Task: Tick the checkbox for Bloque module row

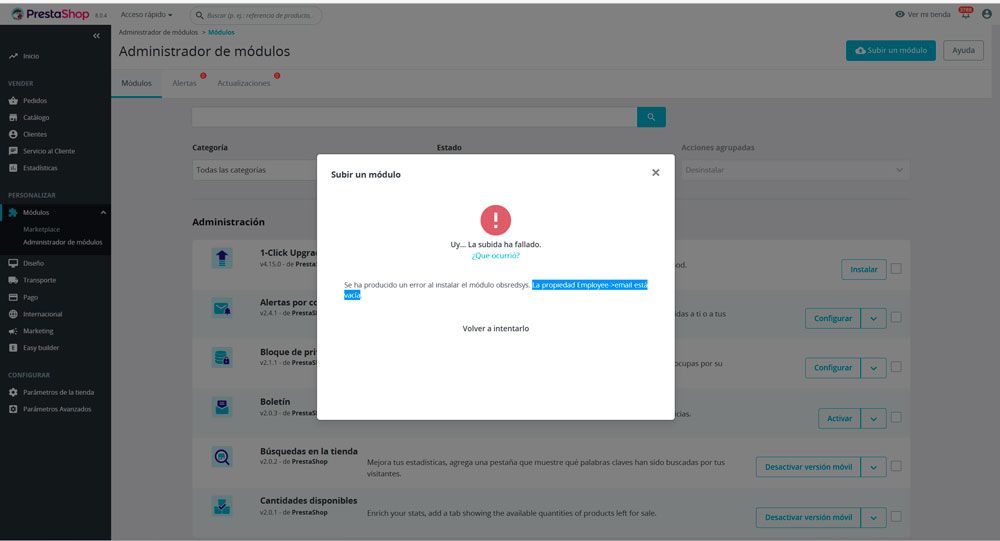Action: [896, 367]
